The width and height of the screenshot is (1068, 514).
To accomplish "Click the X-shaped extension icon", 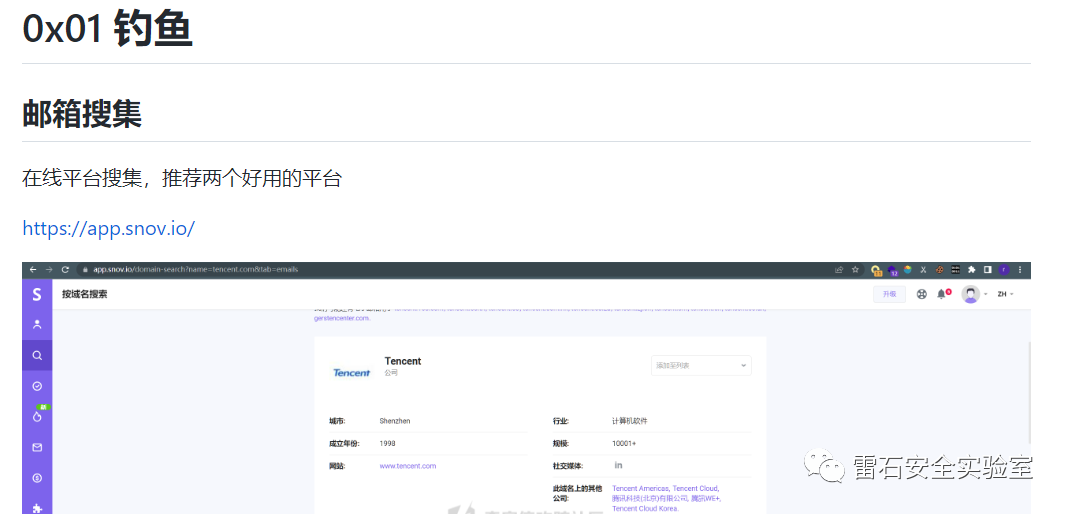I will (x=924, y=270).
